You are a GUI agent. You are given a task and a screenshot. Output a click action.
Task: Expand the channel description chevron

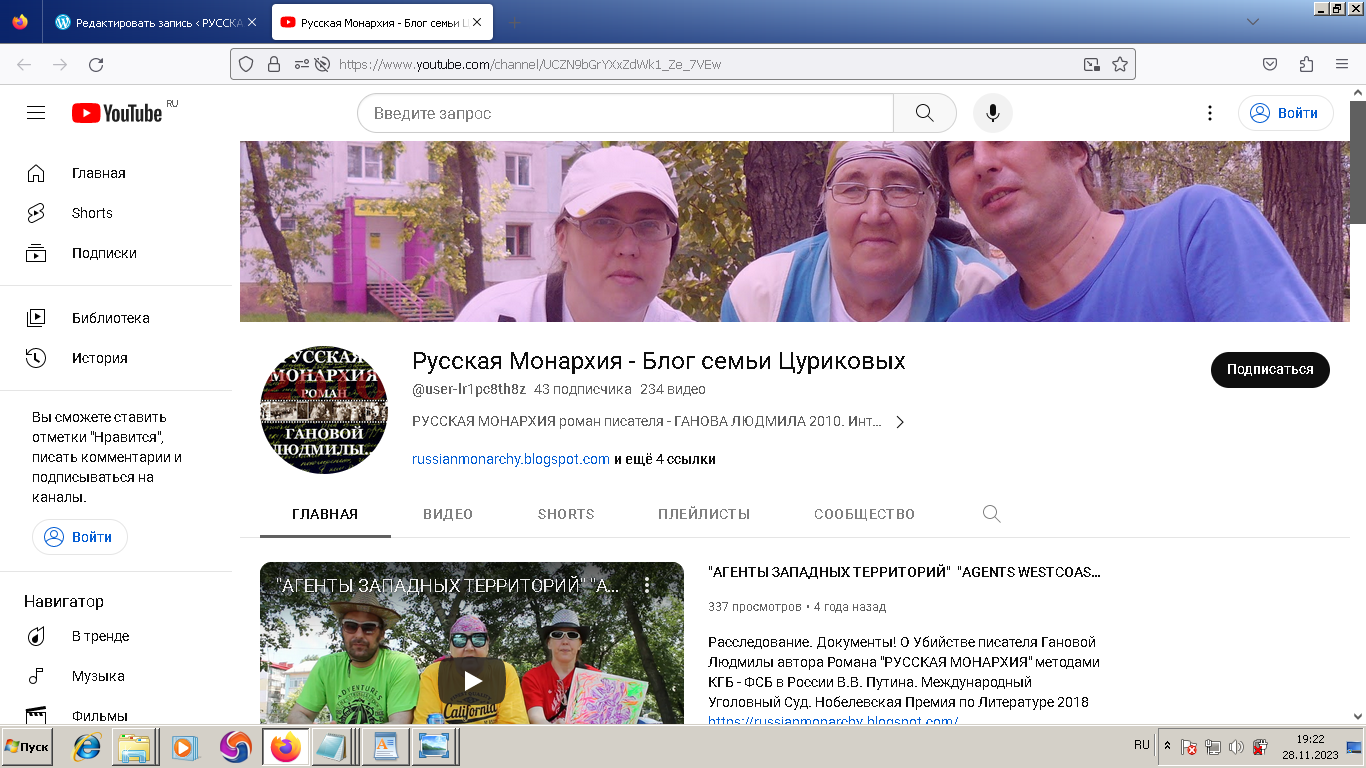[900, 422]
